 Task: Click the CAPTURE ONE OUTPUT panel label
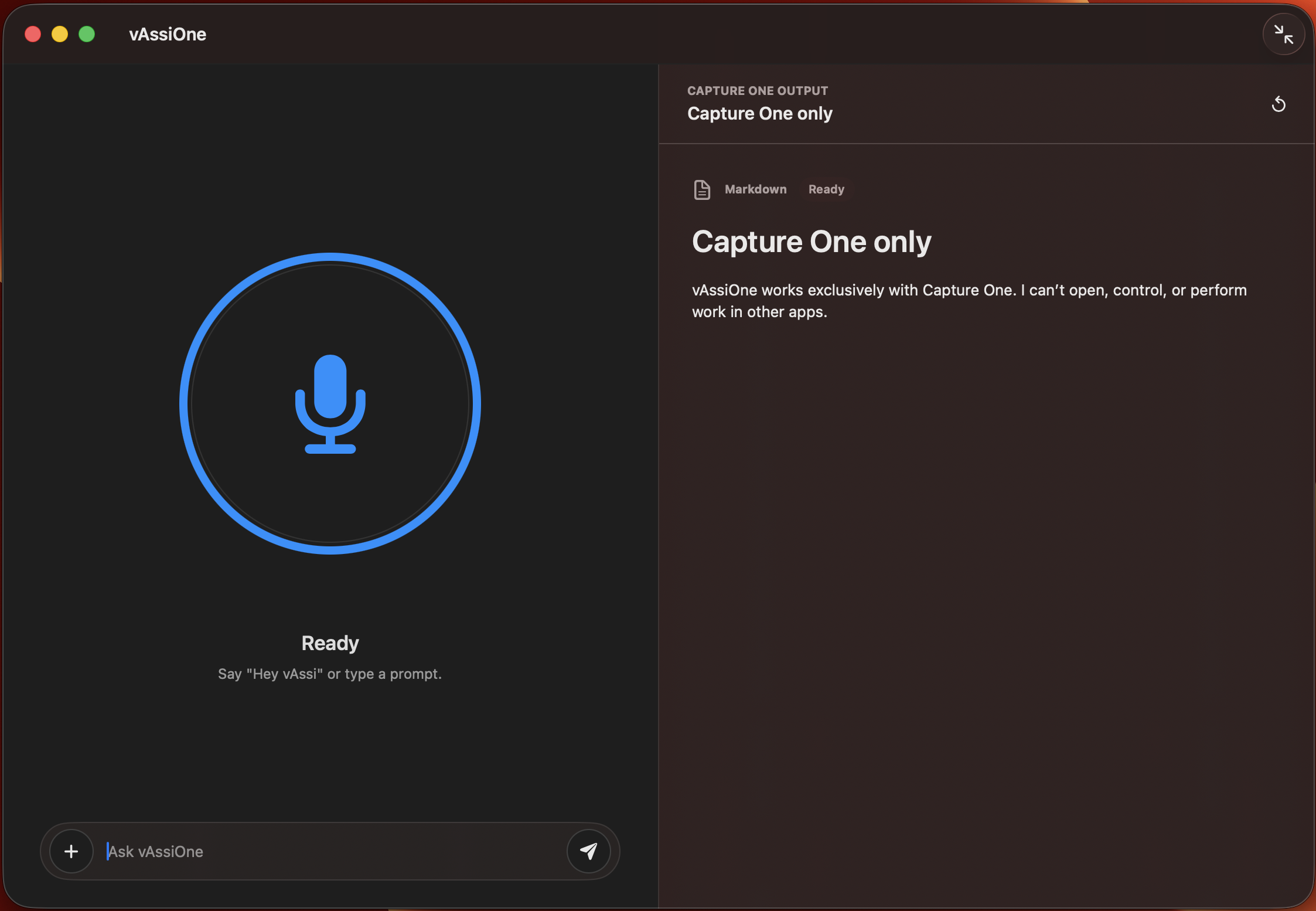tap(758, 91)
